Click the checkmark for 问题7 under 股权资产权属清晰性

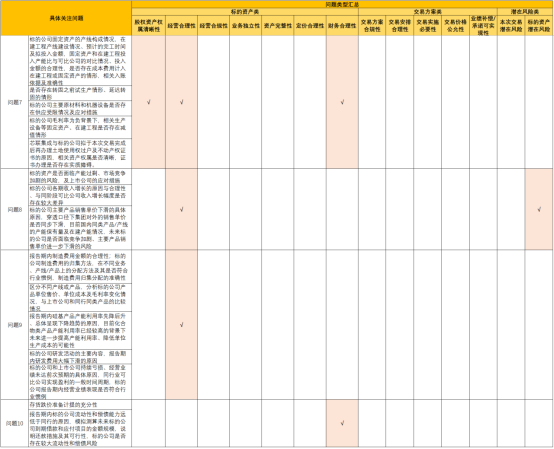[x=149, y=102]
